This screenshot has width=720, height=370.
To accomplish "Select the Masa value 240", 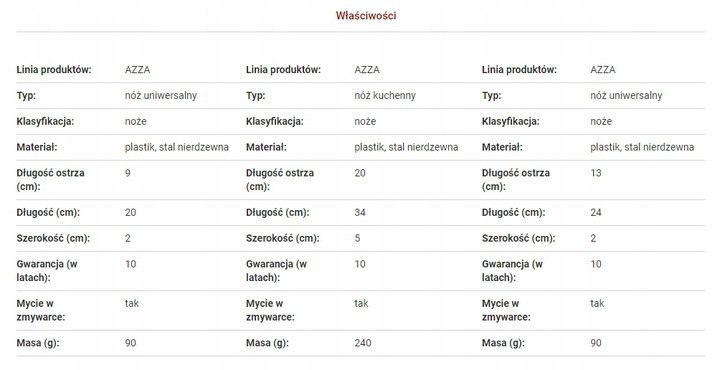I will click(x=363, y=343).
